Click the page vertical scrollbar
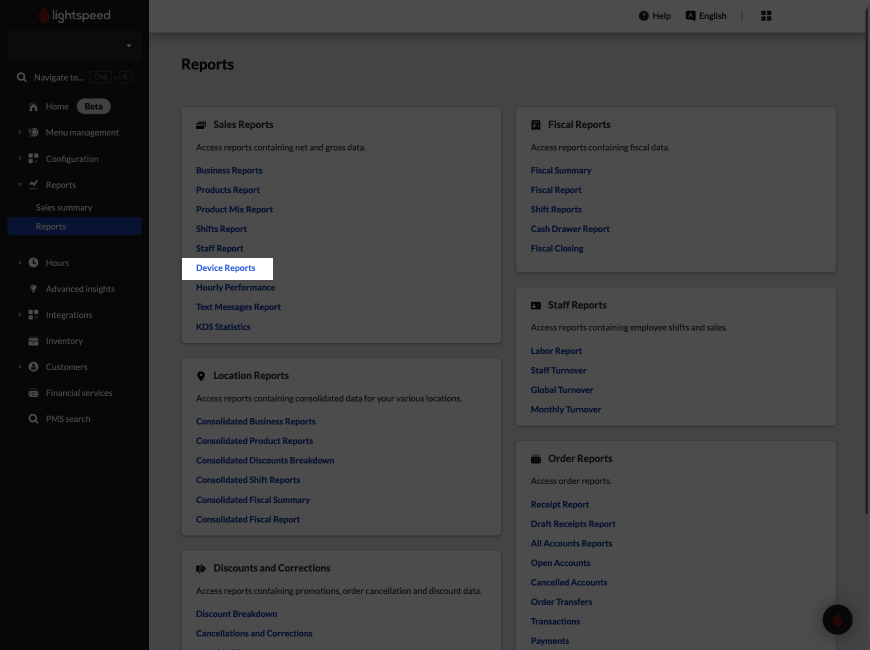Screen dimensions: 870x650 tap(867, 258)
